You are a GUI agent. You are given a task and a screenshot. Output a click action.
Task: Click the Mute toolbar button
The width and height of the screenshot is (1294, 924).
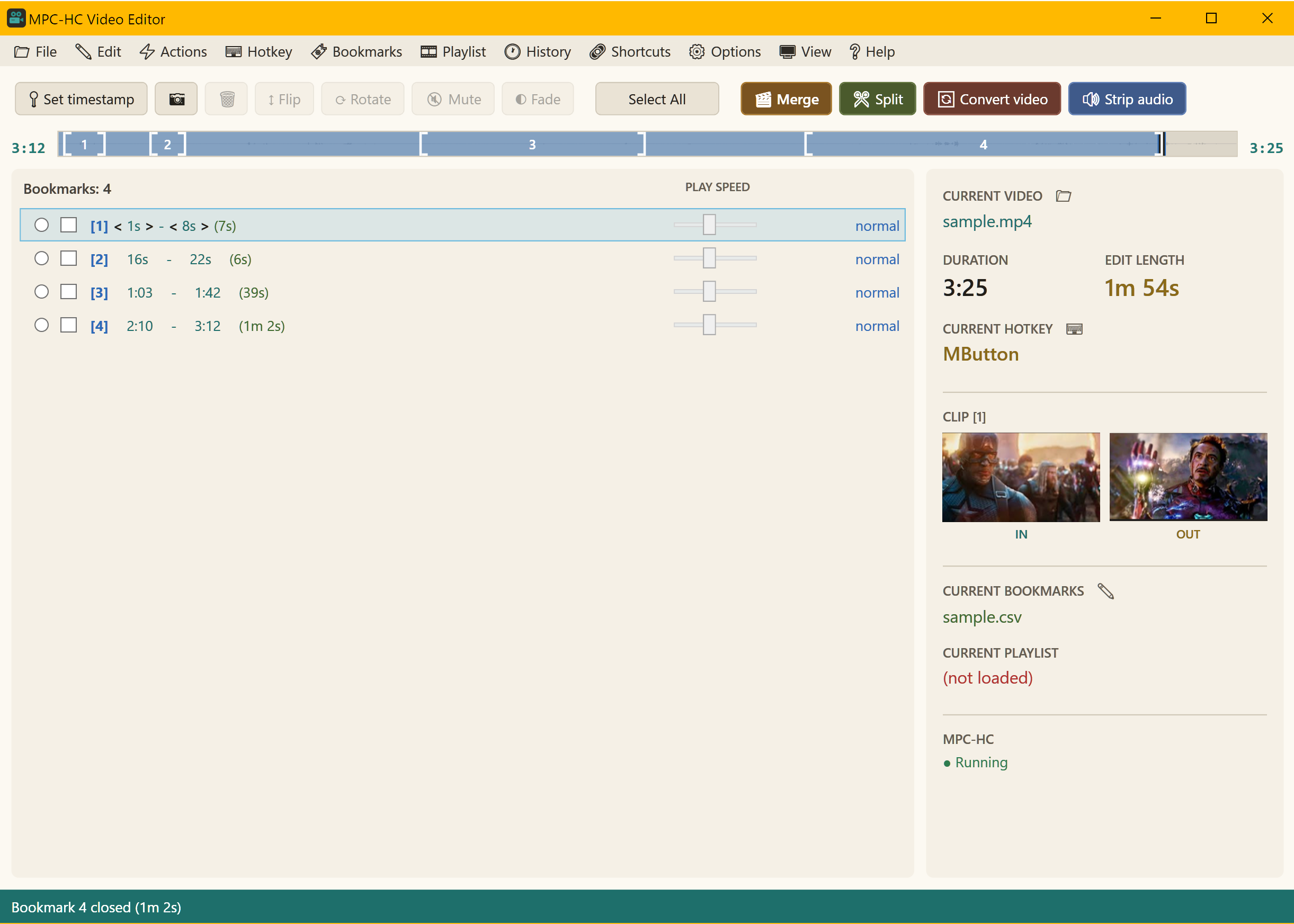453,99
